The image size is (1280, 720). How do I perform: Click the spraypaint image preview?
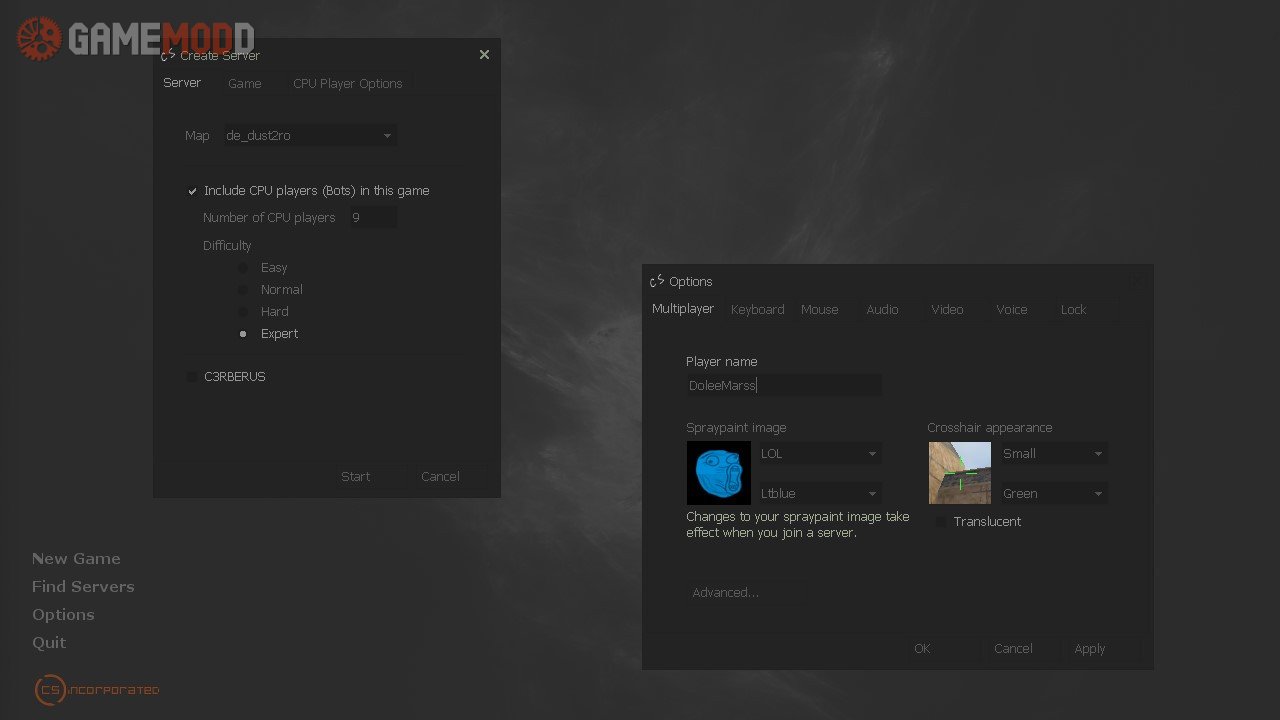tap(718, 473)
